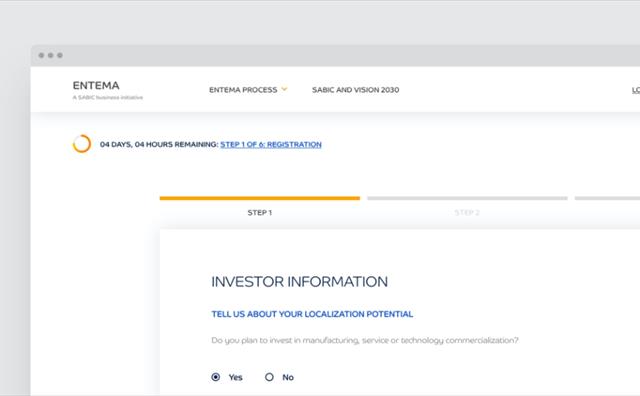Screen dimensions: 640x396
Task: Click the third step progress bar segment
Action: tap(607, 198)
